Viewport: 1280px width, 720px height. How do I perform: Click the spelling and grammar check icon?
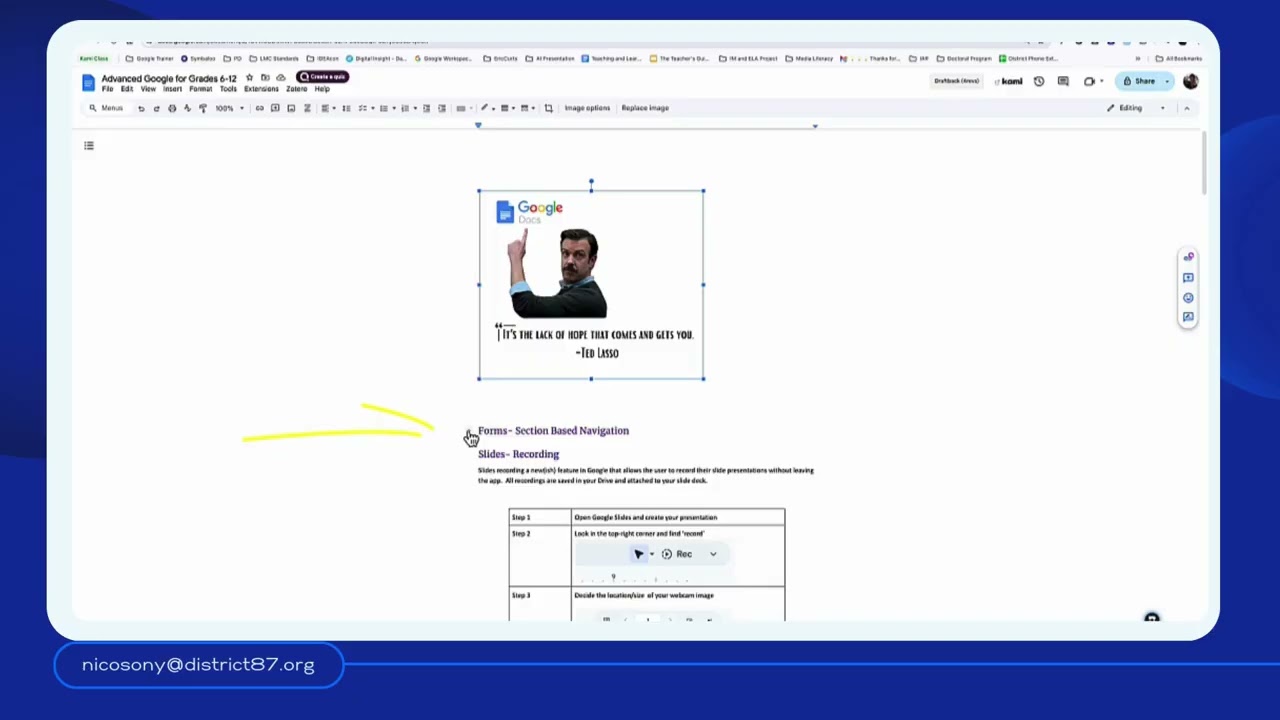tap(187, 108)
